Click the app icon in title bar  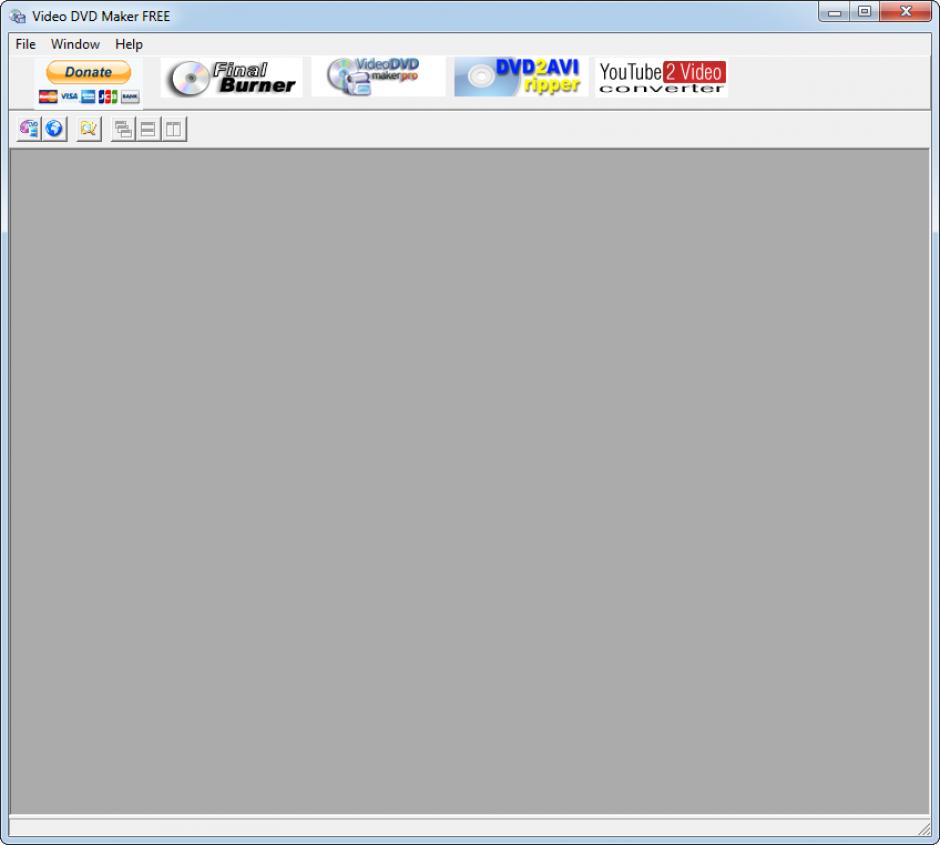[17, 16]
